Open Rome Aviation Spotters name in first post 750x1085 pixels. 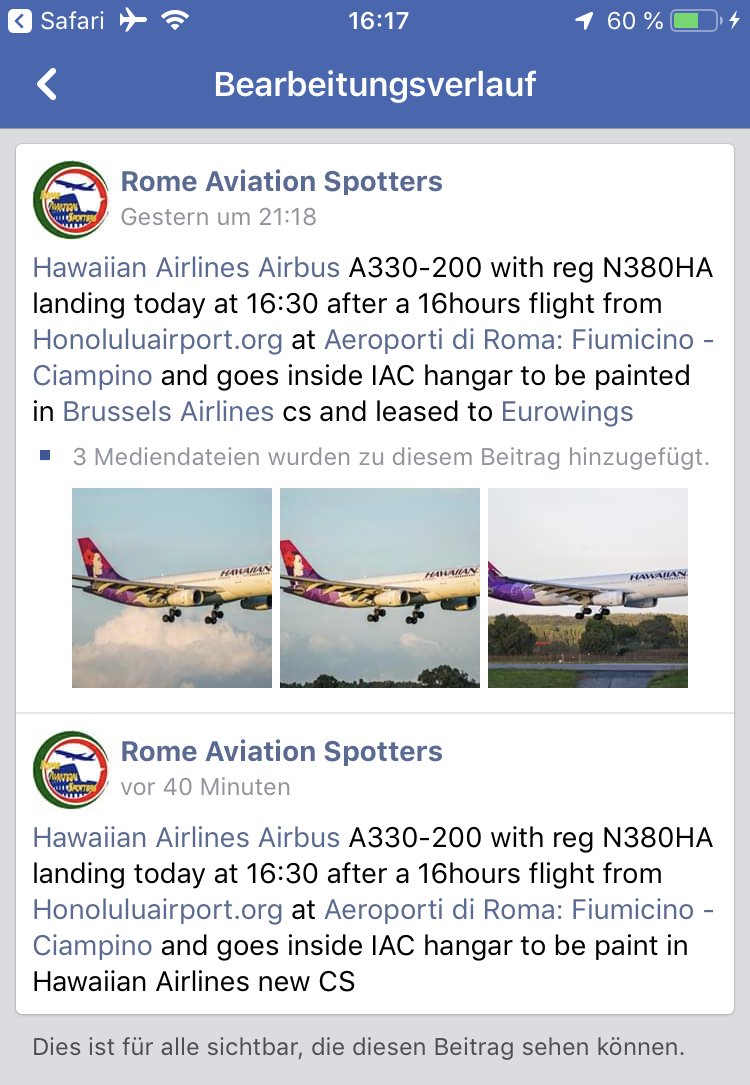click(282, 181)
